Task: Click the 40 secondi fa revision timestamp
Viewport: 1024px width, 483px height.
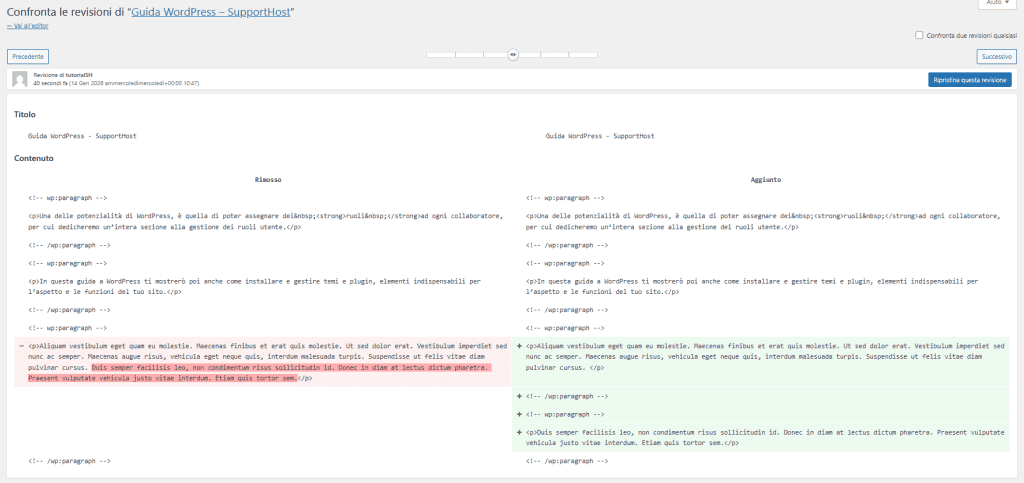Action: click(x=116, y=83)
